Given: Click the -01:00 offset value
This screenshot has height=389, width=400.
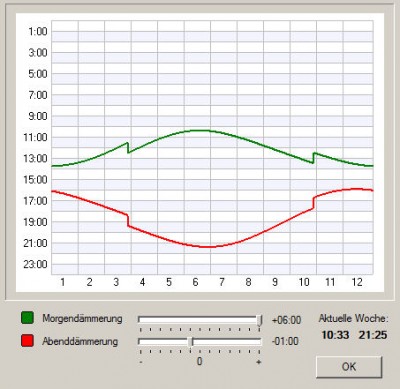Looking at the screenshot, I should coord(285,341).
